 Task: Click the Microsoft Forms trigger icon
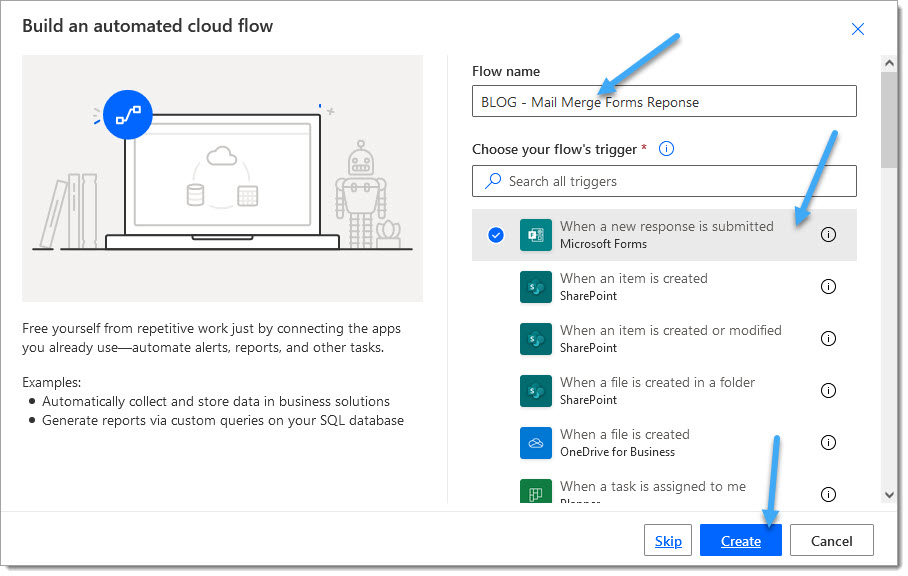[x=535, y=235]
